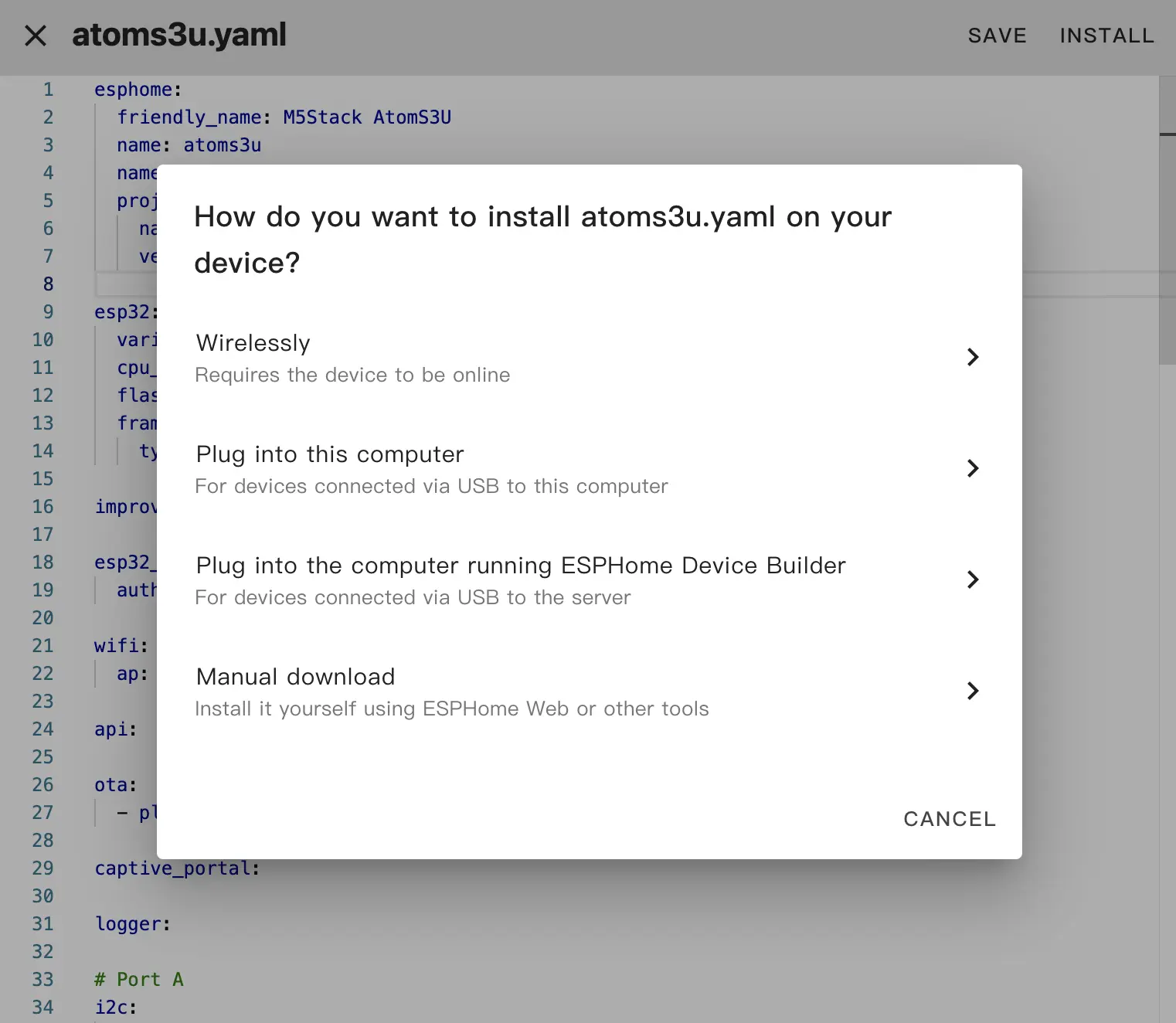Image resolution: width=1176 pixels, height=1023 pixels.
Task: Pick "Plug into the computer running ESPHome Device Builder"
Action: [x=521, y=566]
